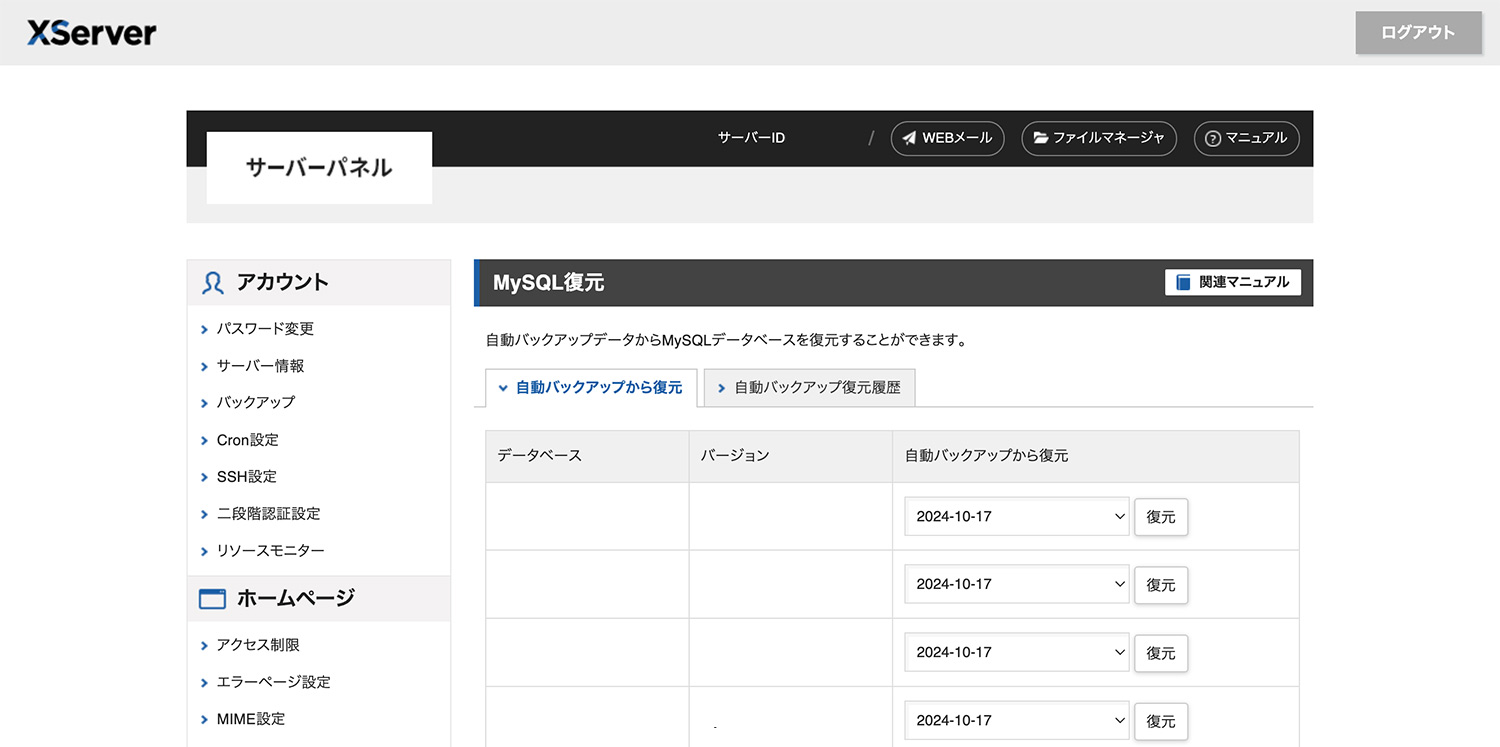Open 二段階認証設定 in the sidebar
Image resolution: width=1500 pixels, height=747 pixels.
268,514
